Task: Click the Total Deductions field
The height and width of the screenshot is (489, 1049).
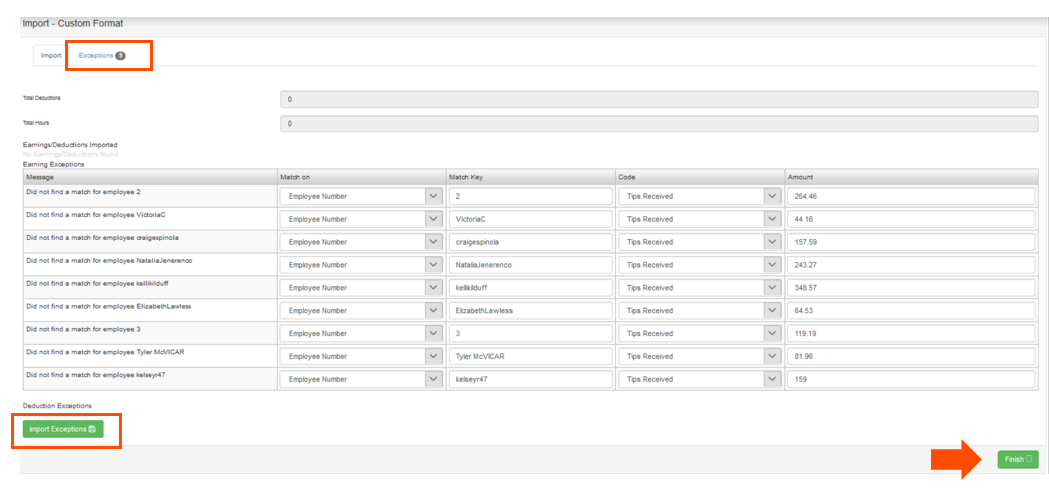Action: pyautogui.click(x=661, y=99)
